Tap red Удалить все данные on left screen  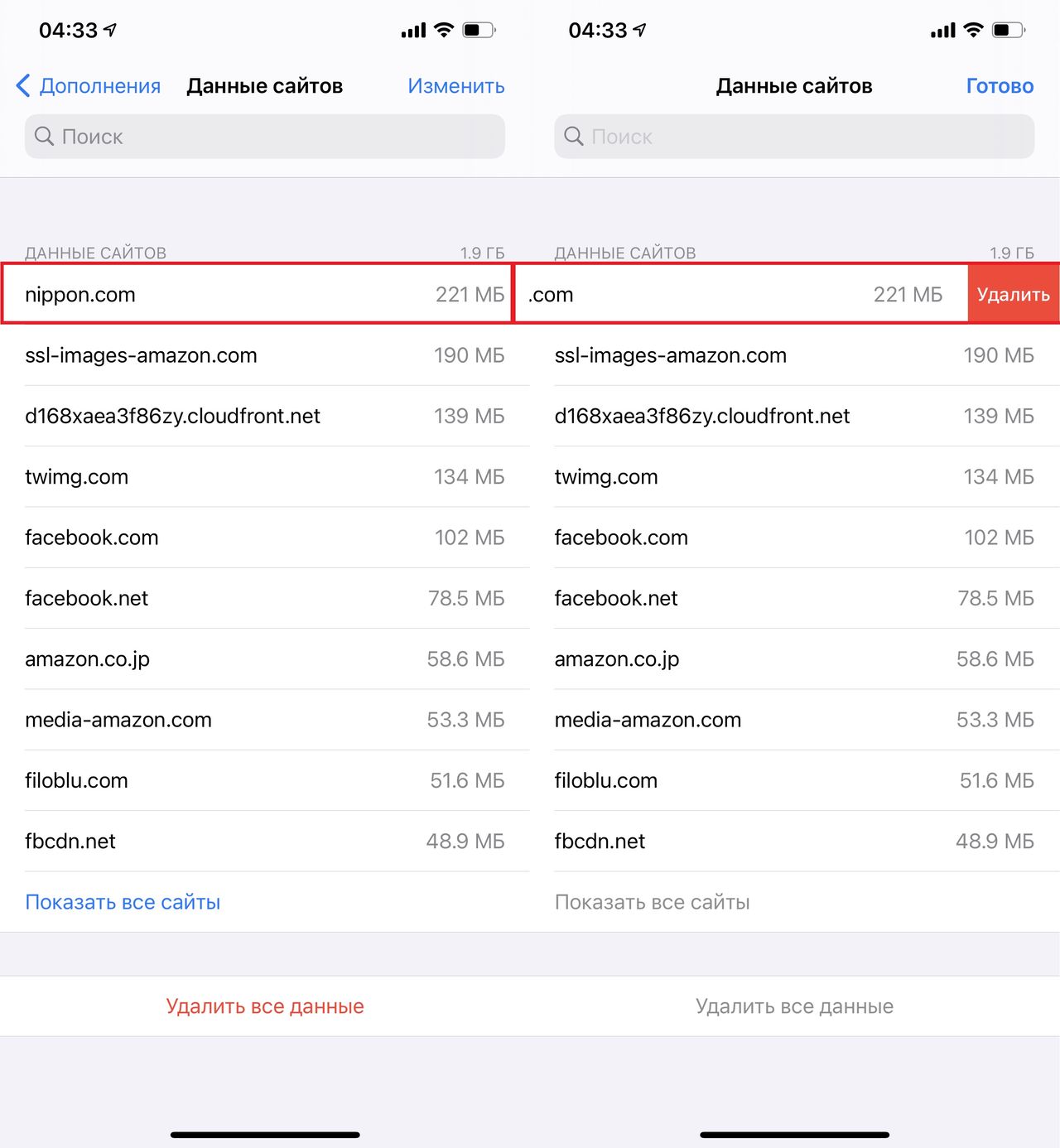(x=265, y=1006)
